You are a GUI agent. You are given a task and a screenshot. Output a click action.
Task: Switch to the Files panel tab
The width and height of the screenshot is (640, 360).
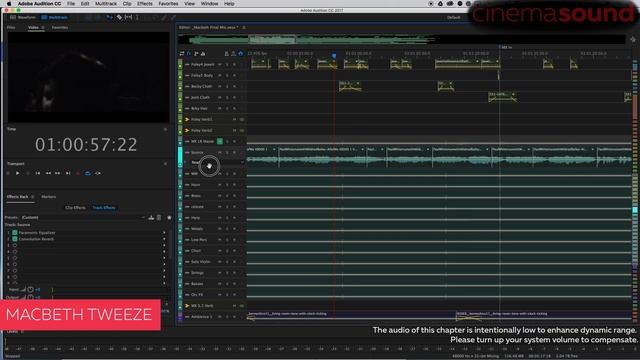(11, 28)
